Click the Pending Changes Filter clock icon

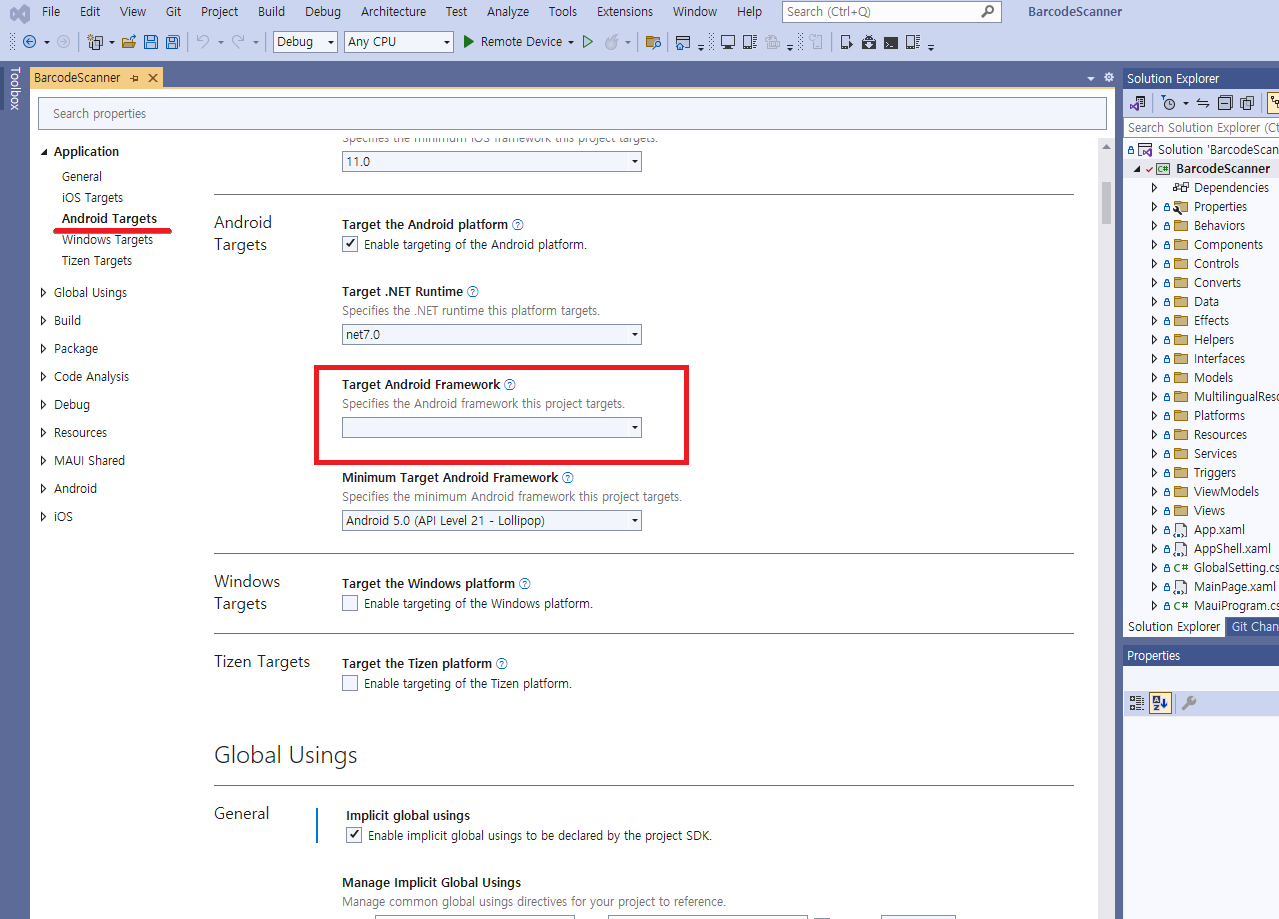pos(1168,103)
